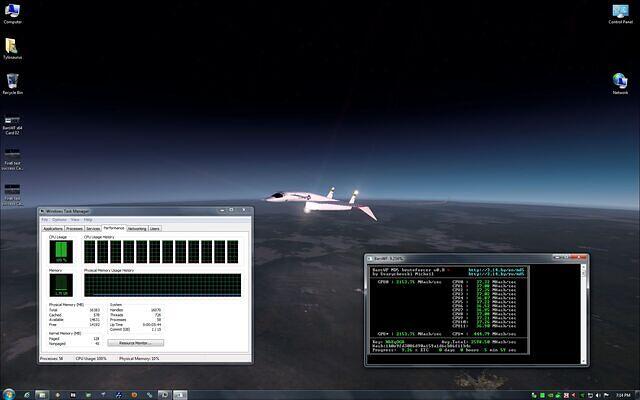
Task: Switch to the Processes tab
Action: point(75,228)
